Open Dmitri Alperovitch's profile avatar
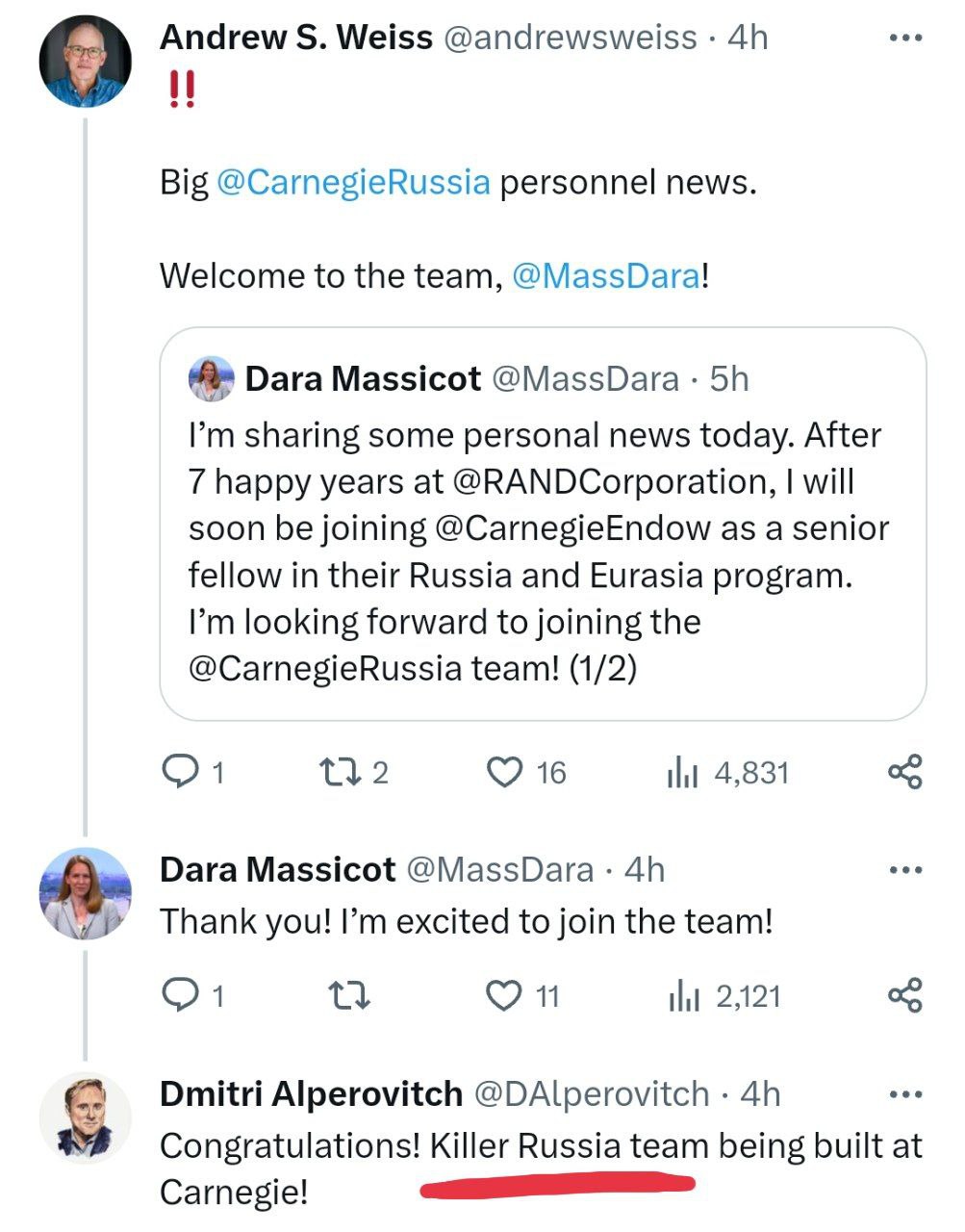 [85, 1118]
